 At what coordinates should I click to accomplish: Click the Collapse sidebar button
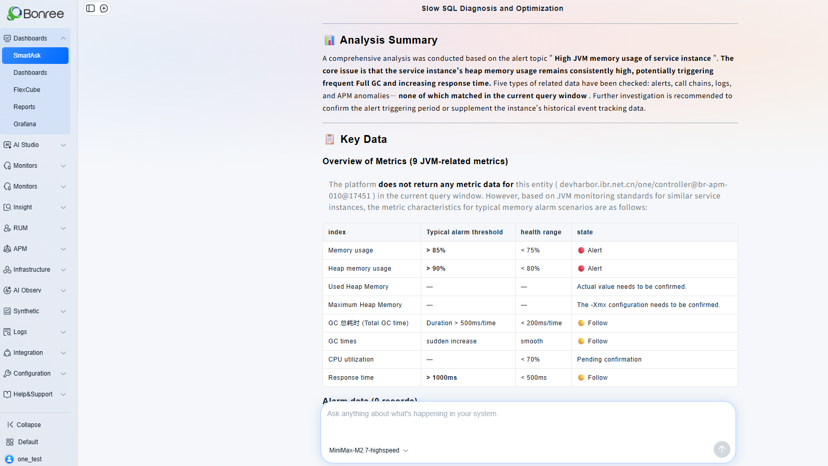24,425
